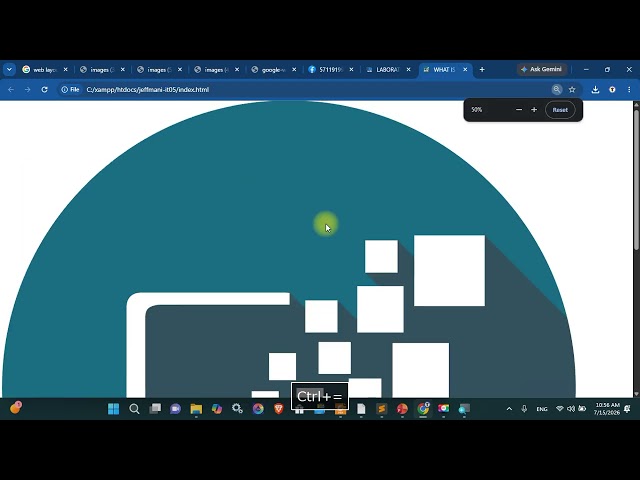Image resolution: width=640 pixels, height=480 pixels.
Task: Close the Facebook 5711919 tab
Action: [x=351, y=70]
